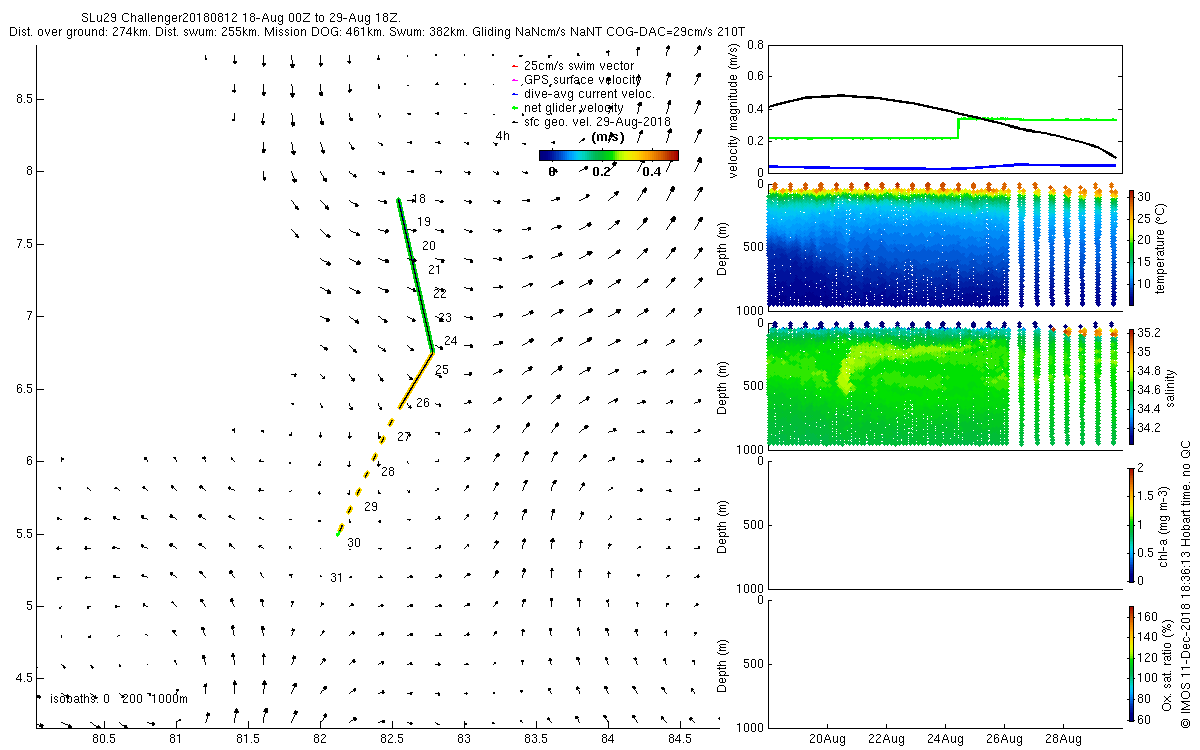Click day label 28 on the glider track

pos(388,472)
